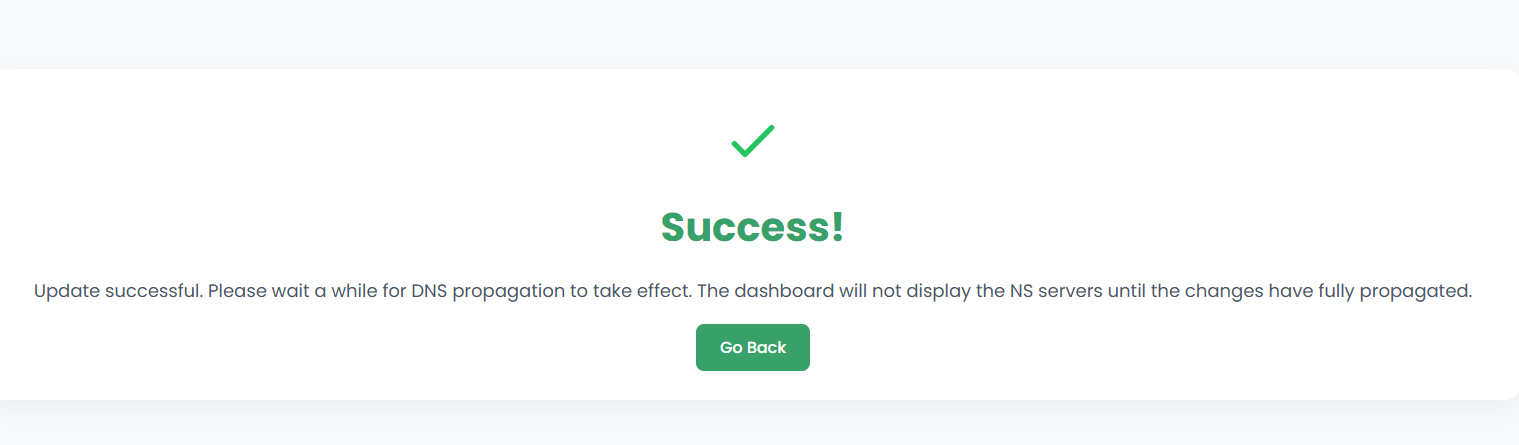
Task: Click the "Go" text on green button
Action: (x=731, y=348)
